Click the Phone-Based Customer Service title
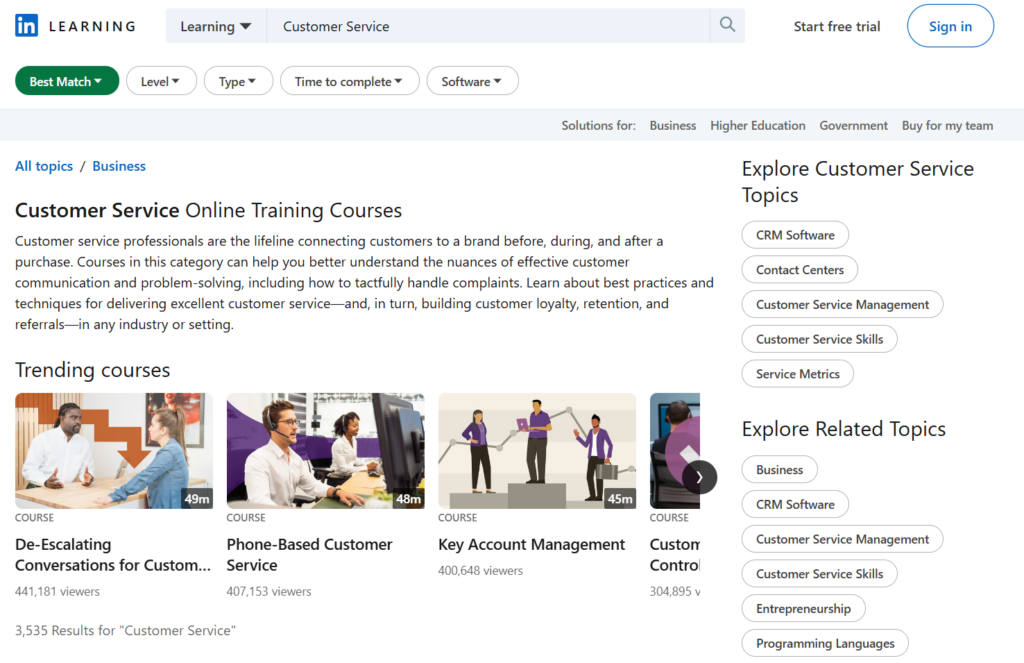Screen dimensions: 1024x663 (310, 555)
